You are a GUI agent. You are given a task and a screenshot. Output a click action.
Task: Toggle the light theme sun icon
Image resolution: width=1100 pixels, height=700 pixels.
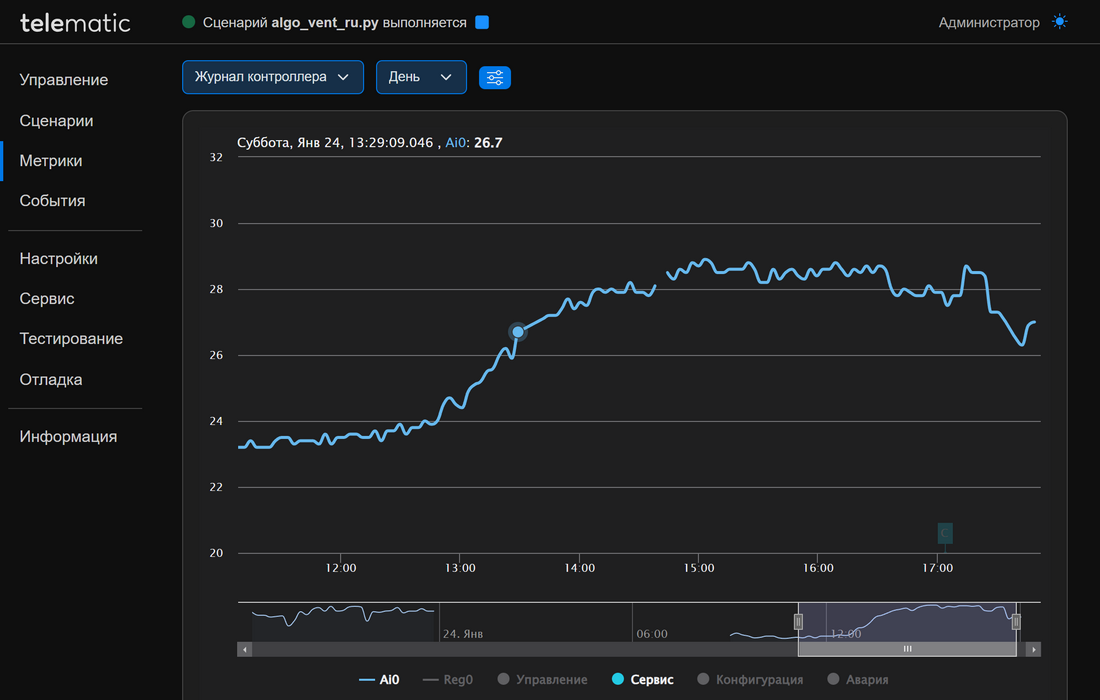point(1060,22)
